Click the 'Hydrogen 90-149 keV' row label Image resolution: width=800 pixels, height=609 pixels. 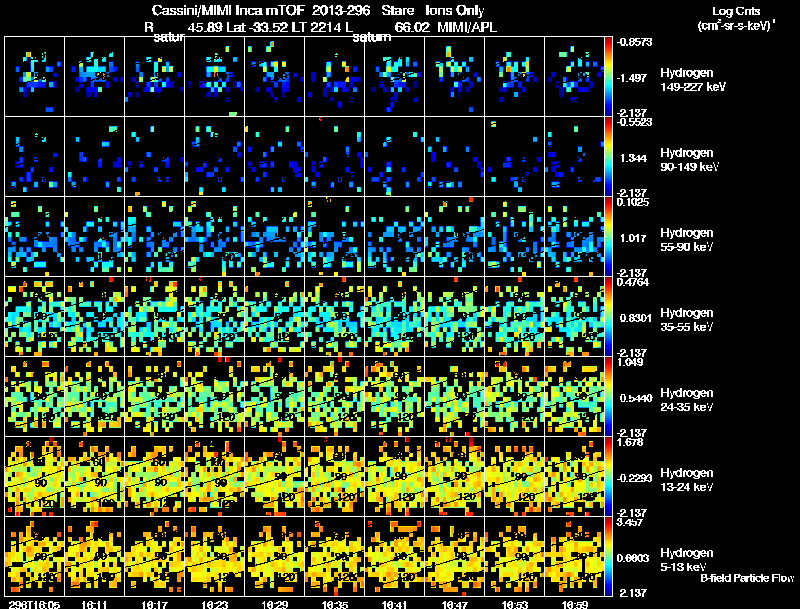[x=690, y=160]
